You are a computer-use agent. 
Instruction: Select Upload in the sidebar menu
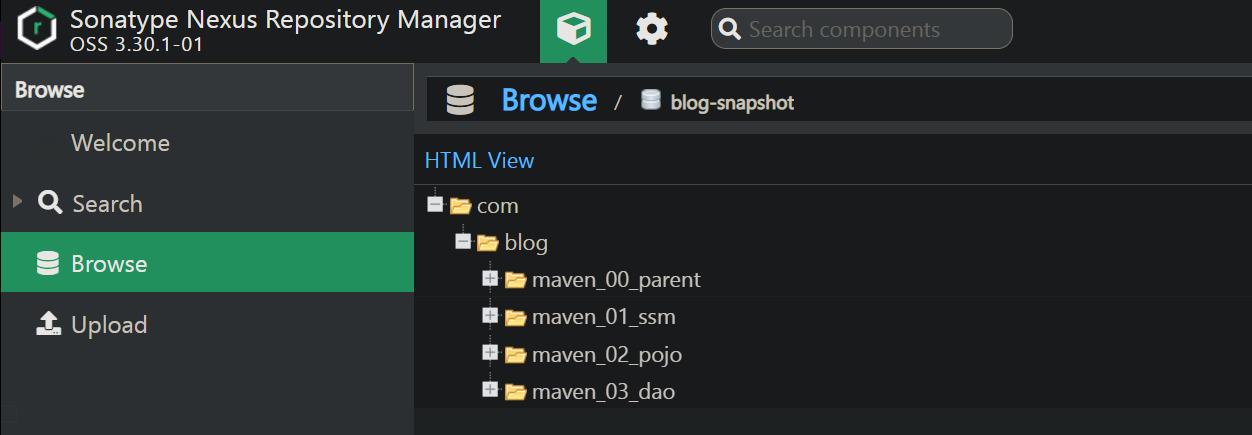108,325
